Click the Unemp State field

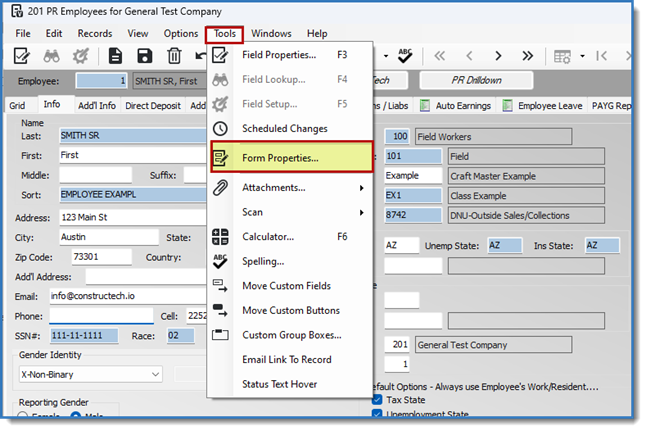point(505,245)
